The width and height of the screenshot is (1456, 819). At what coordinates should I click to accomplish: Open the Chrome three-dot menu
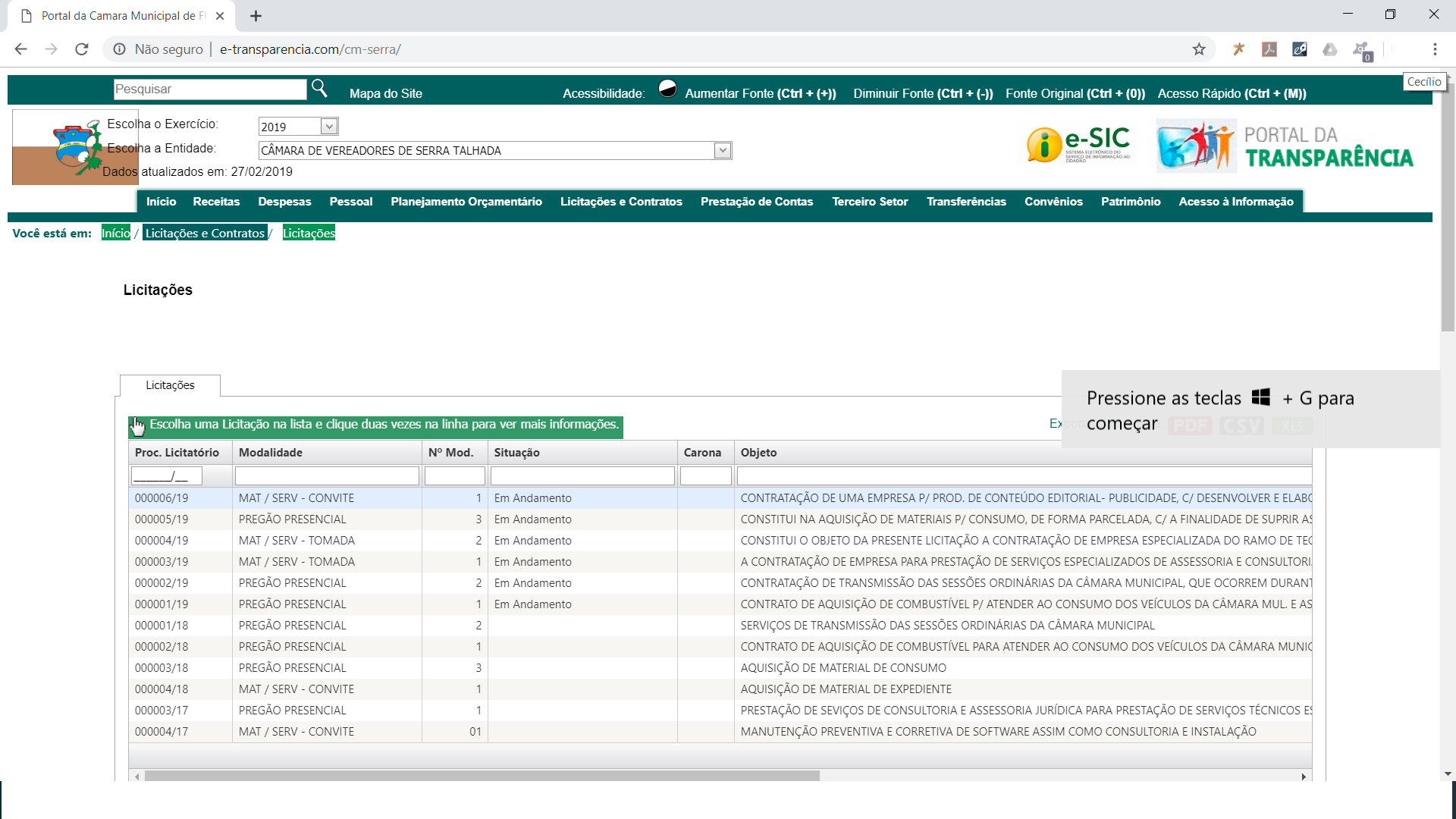pyautogui.click(x=1435, y=49)
